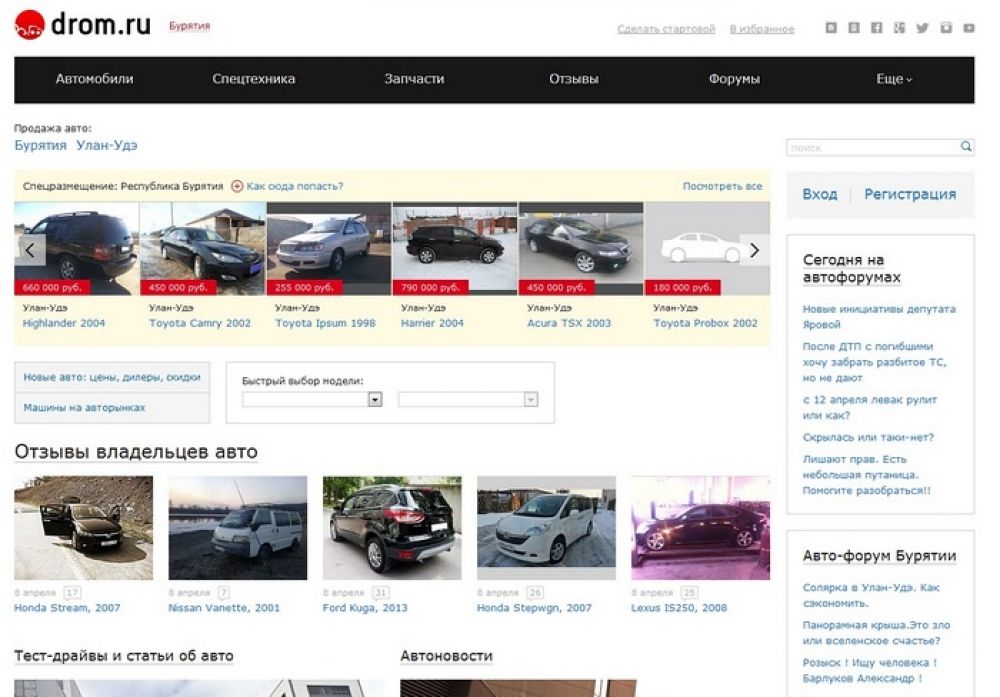Open 'Как сюда попасть?' link
1000x697 pixels.
click(295, 186)
